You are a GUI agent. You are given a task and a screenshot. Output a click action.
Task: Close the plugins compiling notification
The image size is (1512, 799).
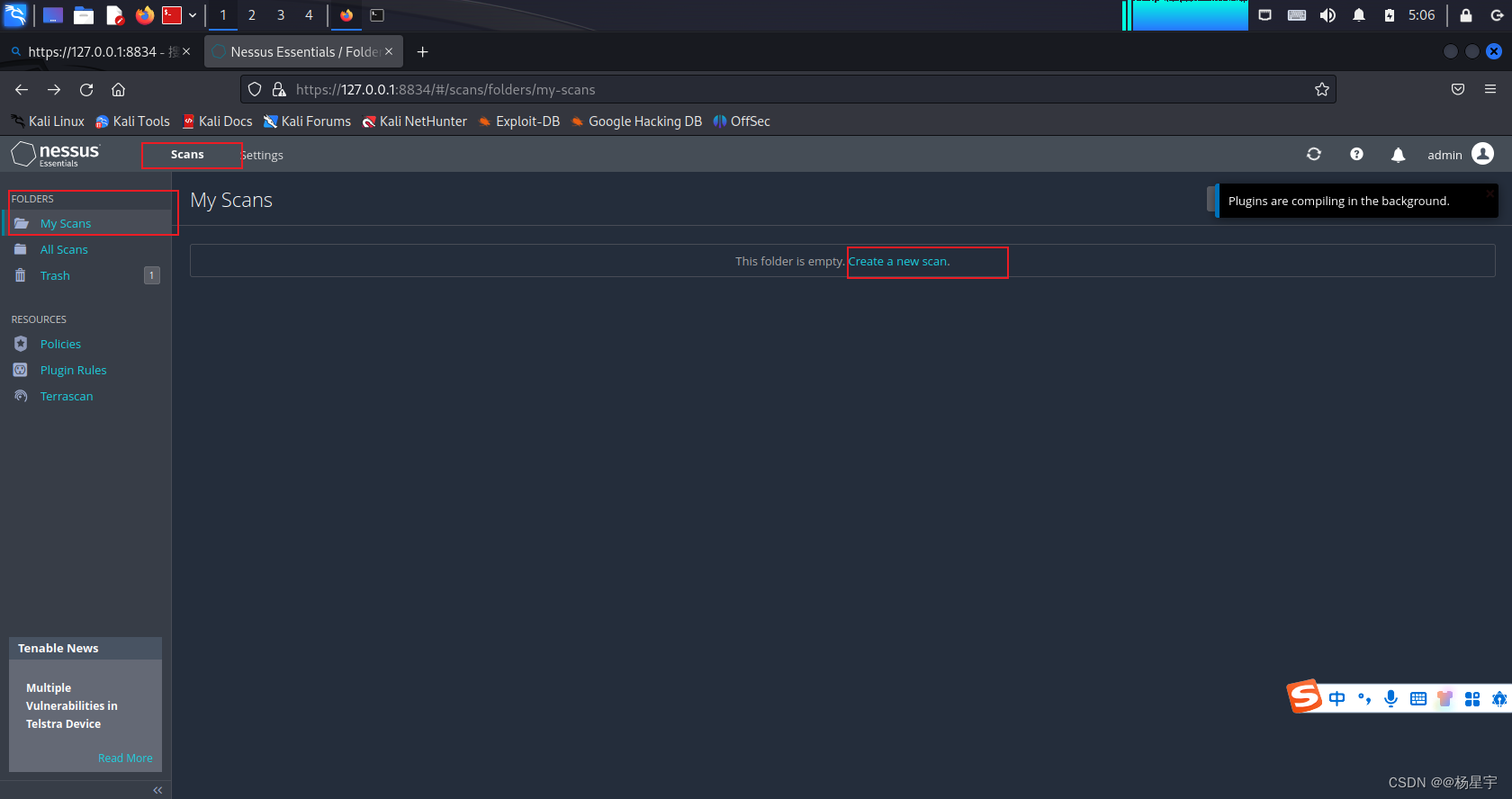pyautogui.click(x=1490, y=193)
